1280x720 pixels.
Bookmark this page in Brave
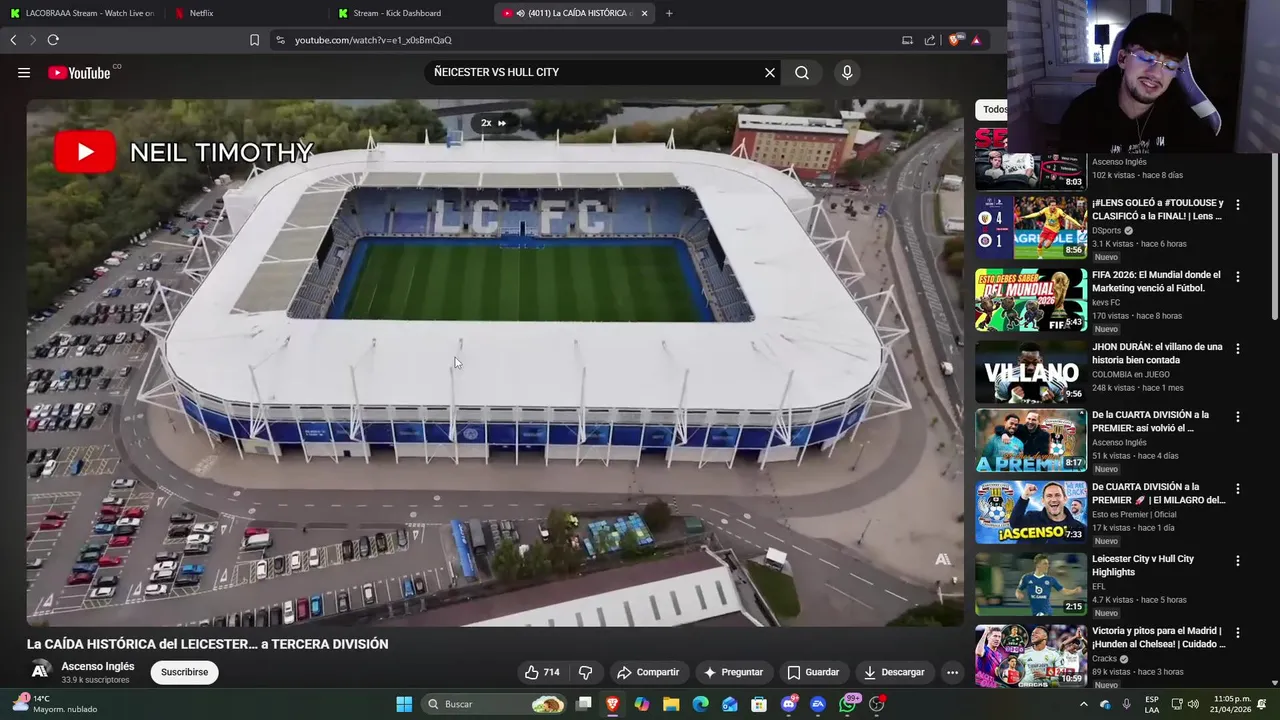254,40
